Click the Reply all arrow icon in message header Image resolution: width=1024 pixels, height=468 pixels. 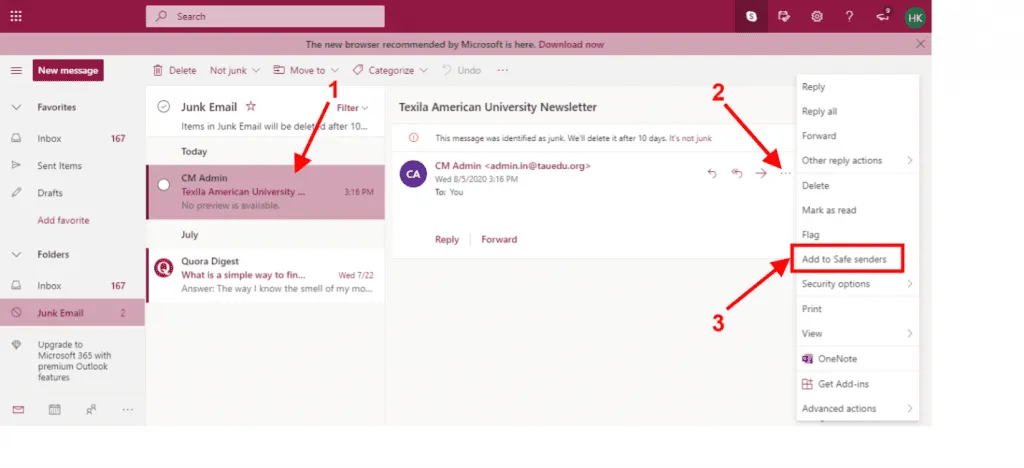pos(737,173)
